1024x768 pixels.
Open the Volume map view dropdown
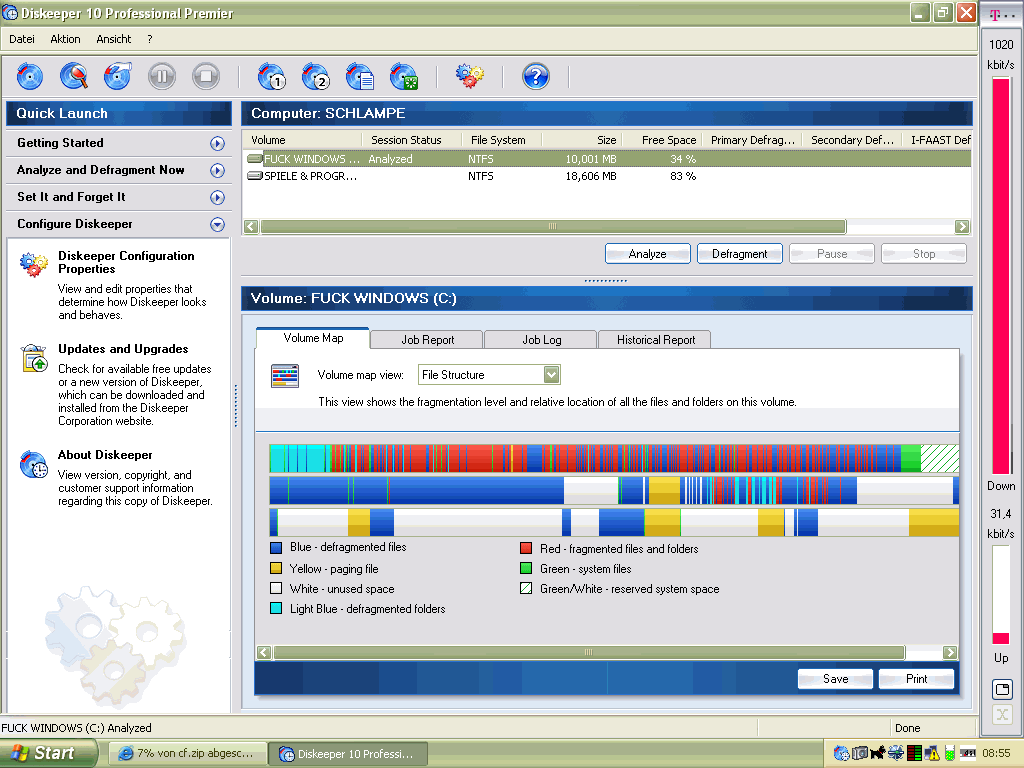(551, 374)
